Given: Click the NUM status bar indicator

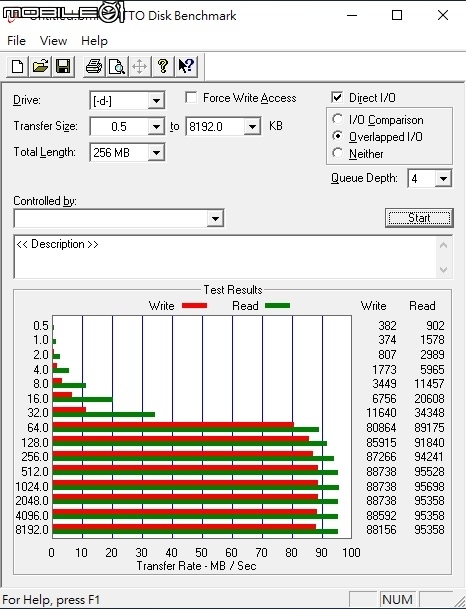Looking at the screenshot, I should pos(397,599).
